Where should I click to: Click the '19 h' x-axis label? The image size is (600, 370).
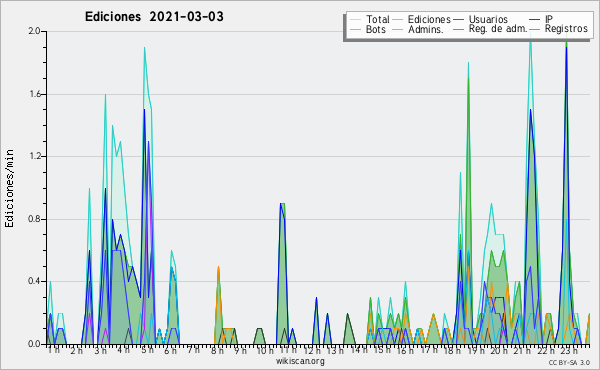coord(476,350)
